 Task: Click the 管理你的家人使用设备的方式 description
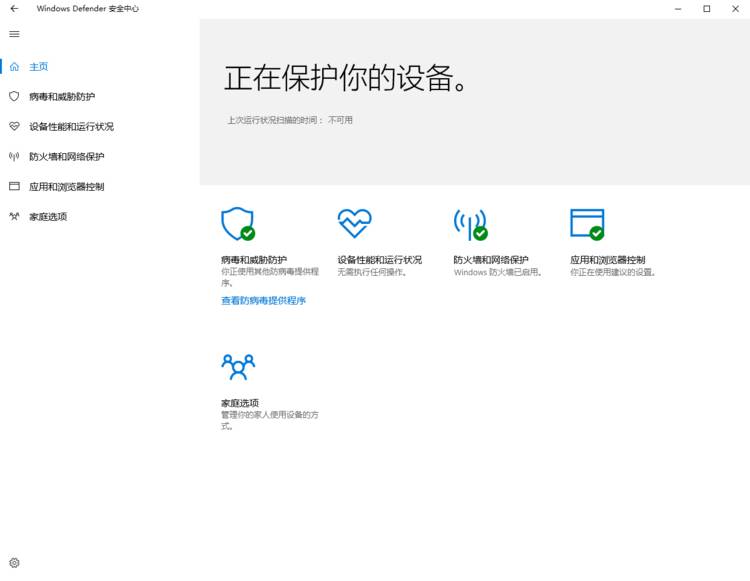click(x=270, y=420)
